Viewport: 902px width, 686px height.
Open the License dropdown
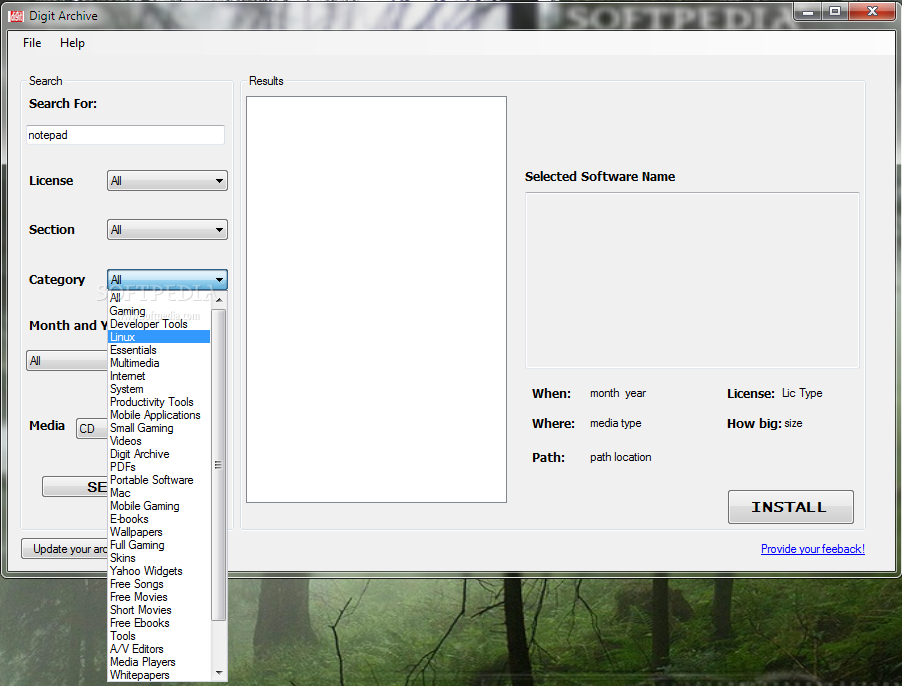167,181
